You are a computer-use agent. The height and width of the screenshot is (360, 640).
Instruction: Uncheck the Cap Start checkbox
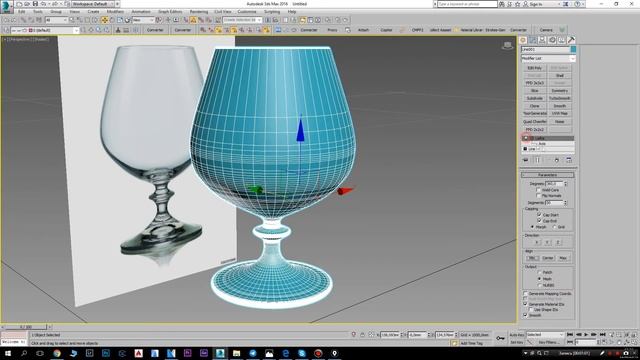(539, 215)
